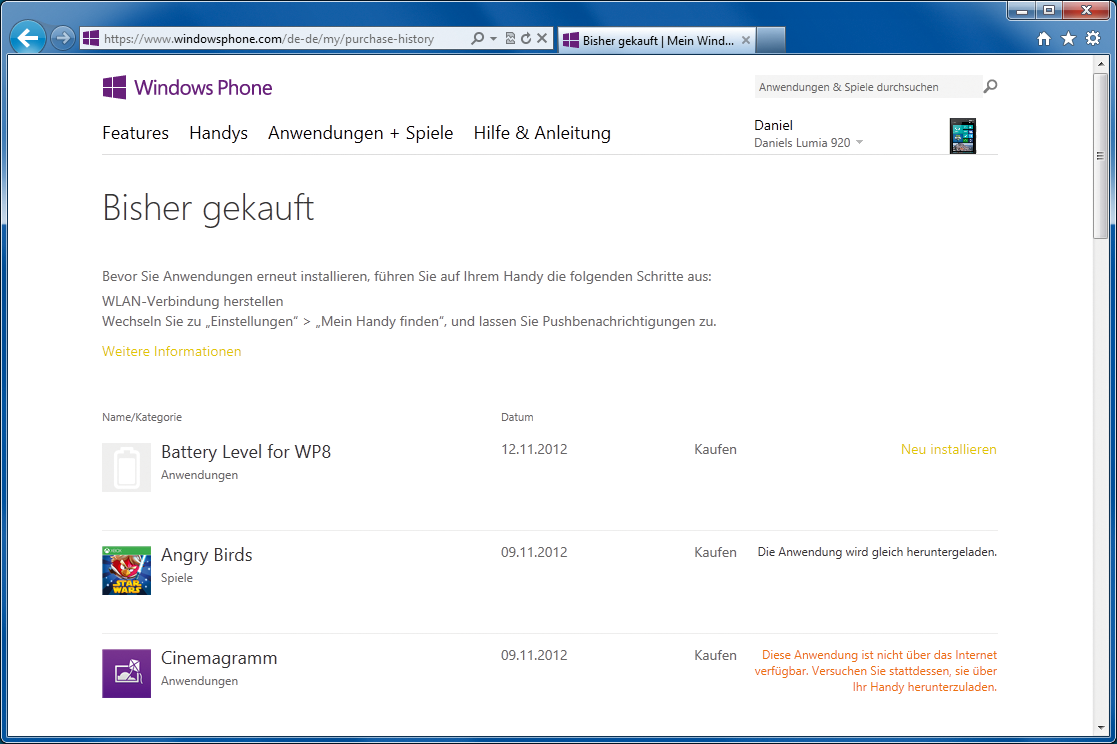Open the Handys menu item
1117x744 pixels.
point(219,133)
